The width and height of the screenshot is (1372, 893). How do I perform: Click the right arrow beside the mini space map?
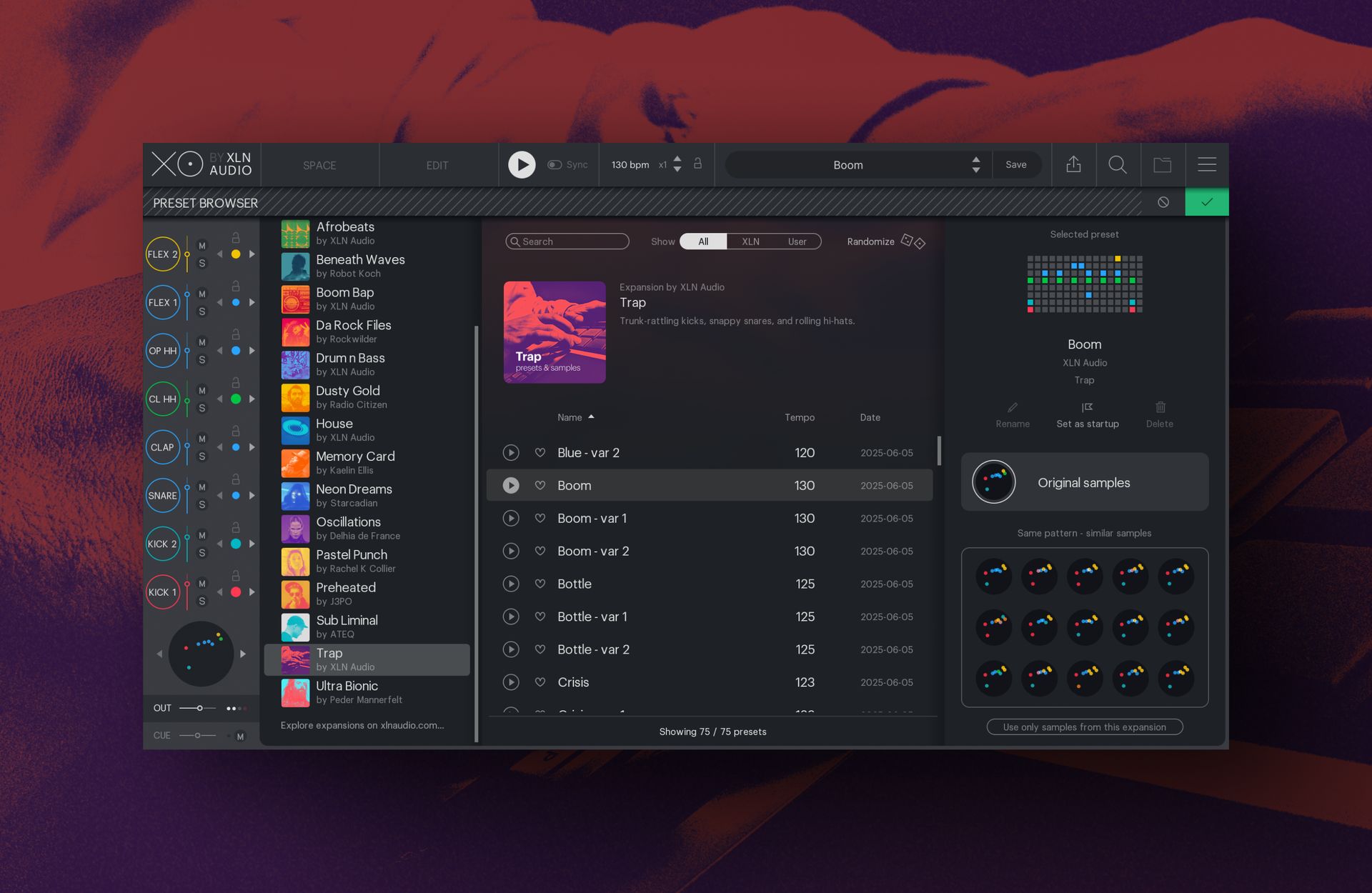243,654
